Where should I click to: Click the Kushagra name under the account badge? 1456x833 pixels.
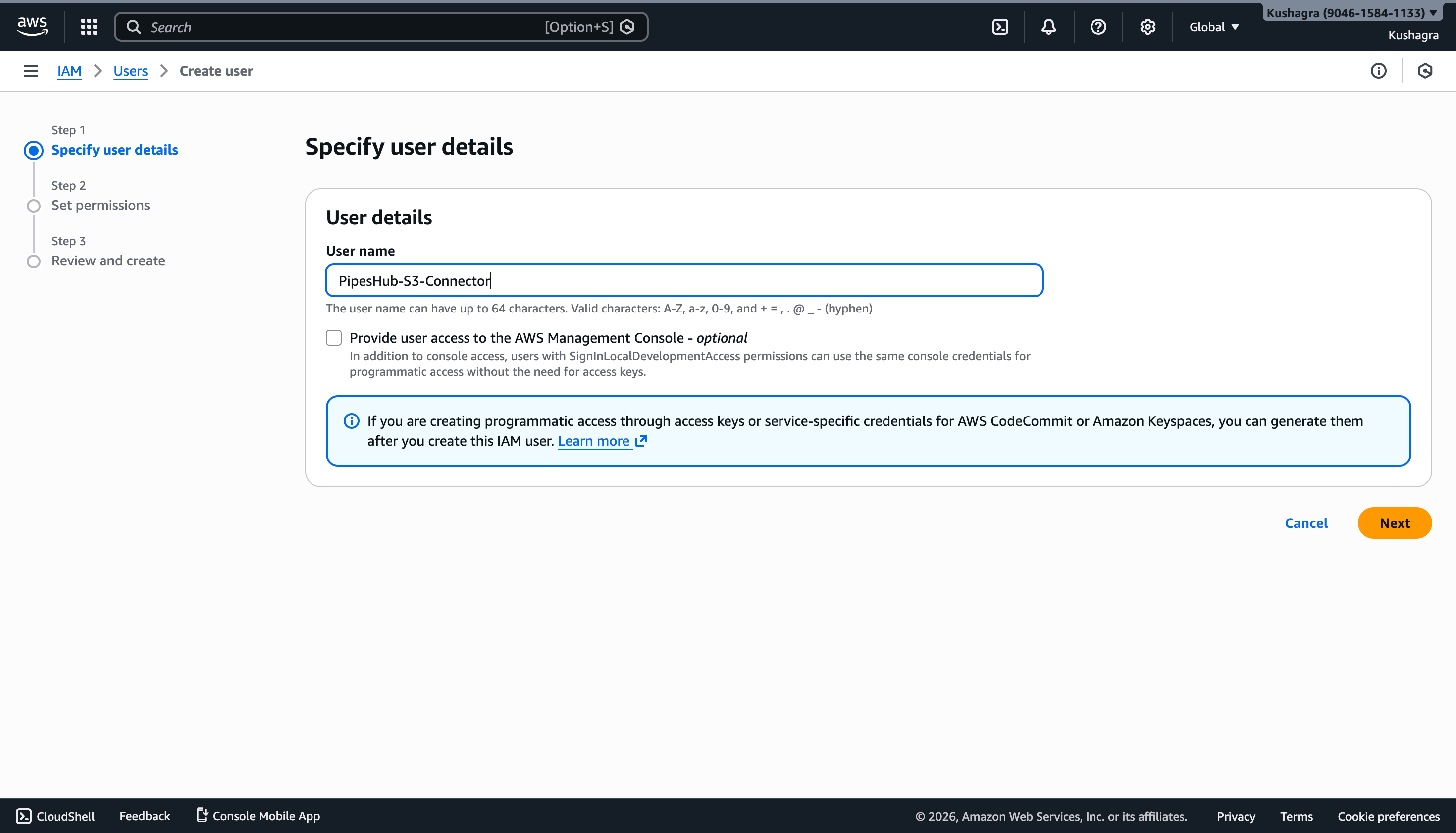coord(1413,35)
